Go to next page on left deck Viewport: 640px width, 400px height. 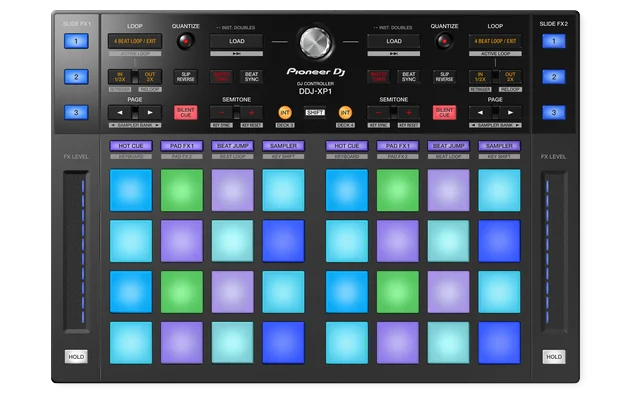pos(150,113)
